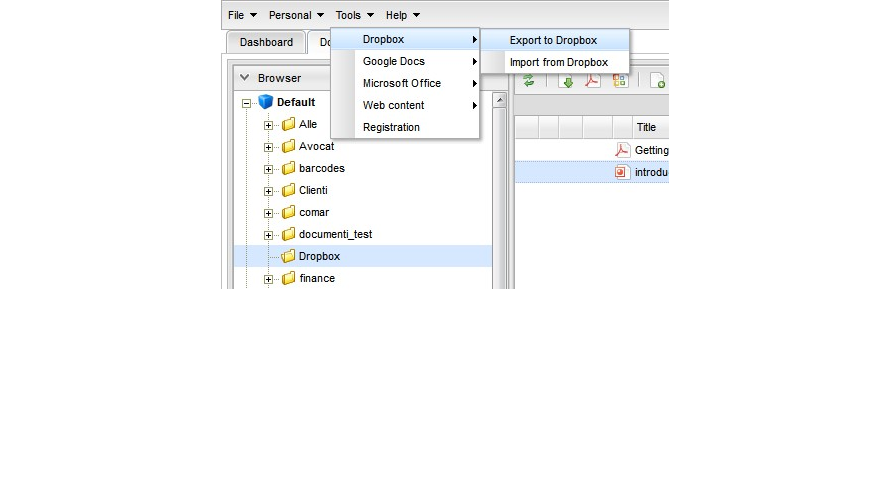Click the Clienti folder icon
This screenshot has height=501, width=890.
[288, 190]
